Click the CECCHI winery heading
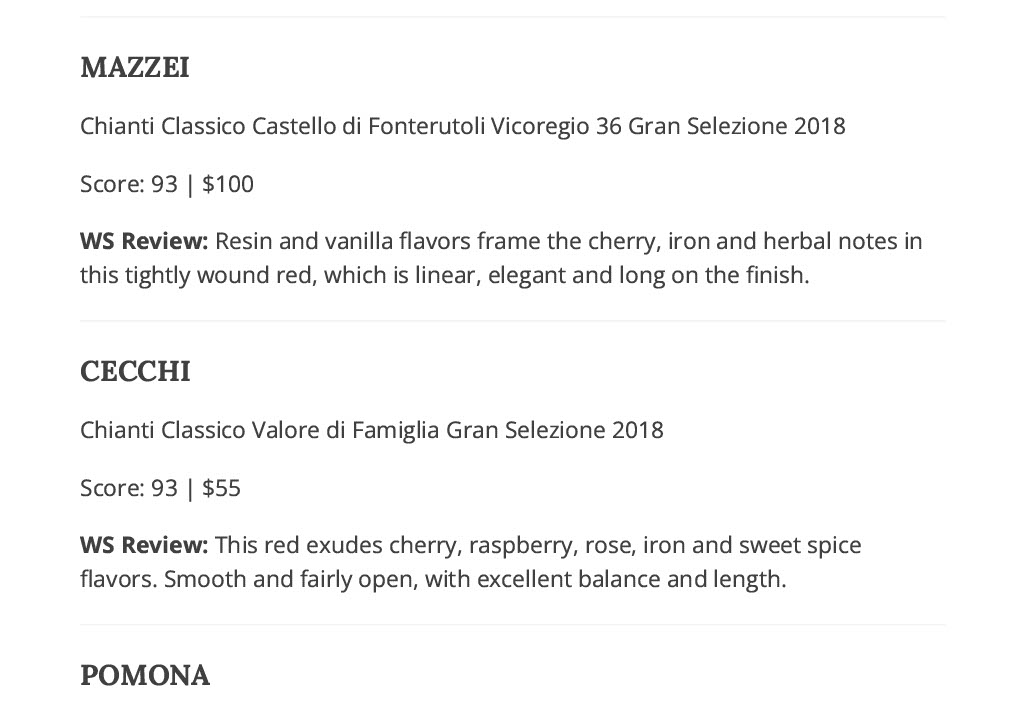Screen dimensions: 1024x724 pyautogui.click(x=135, y=371)
